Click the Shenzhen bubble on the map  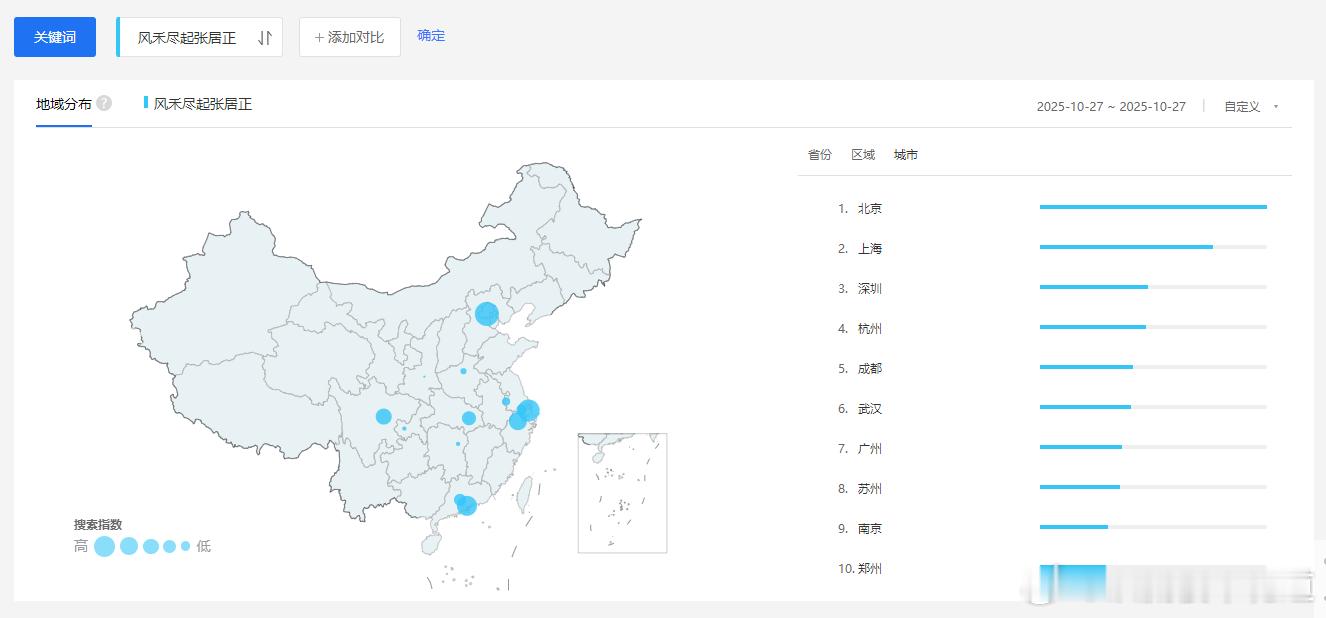coord(467,506)
